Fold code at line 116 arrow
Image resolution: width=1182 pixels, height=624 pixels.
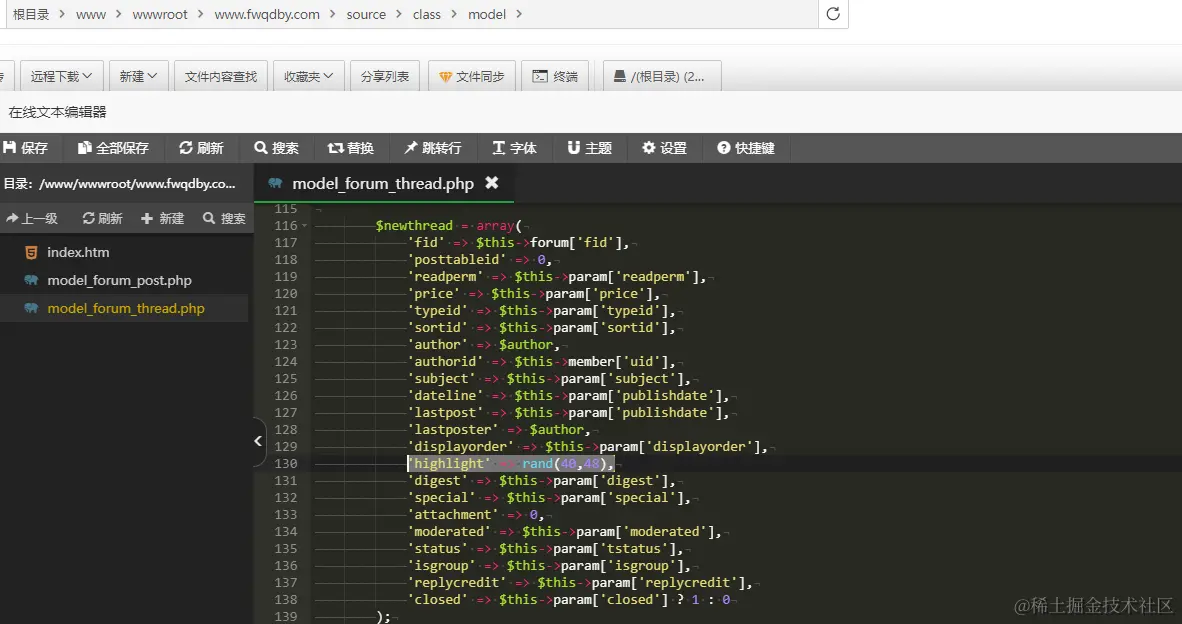coord(304,225)
